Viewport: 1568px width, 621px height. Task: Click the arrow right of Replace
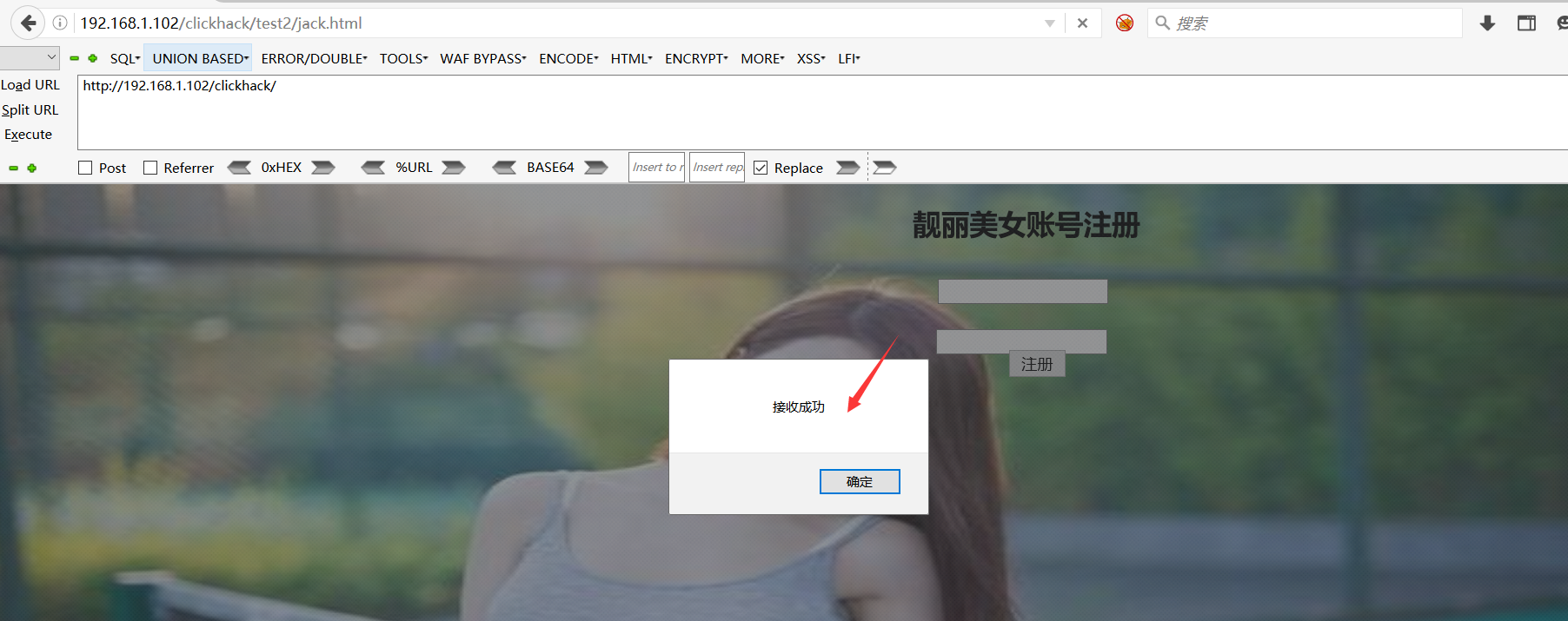pyautogui.click(x=848, y=168)
